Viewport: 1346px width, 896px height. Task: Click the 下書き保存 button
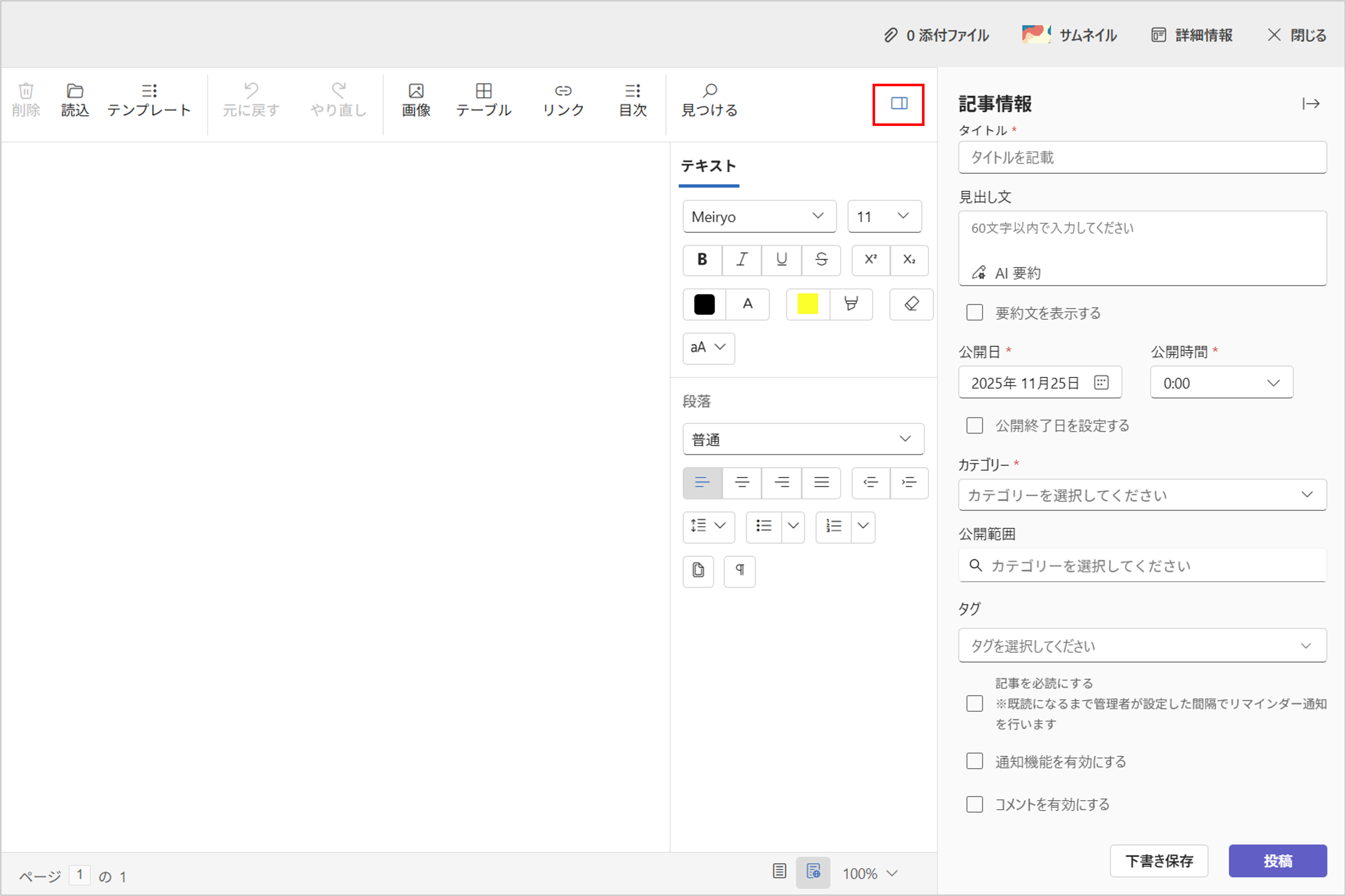(1159, 861)
